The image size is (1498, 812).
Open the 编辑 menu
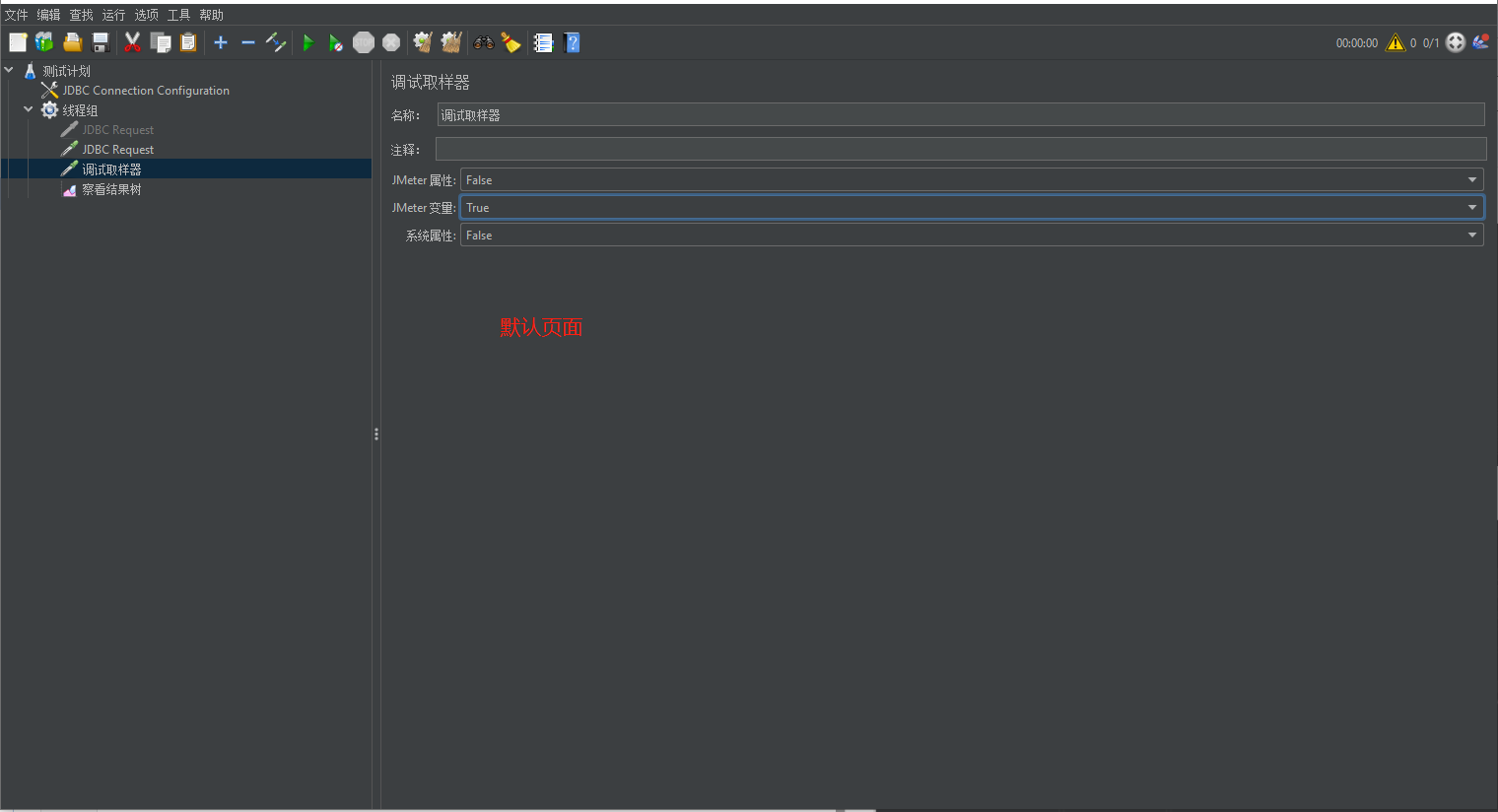click(x=49, y=15)
